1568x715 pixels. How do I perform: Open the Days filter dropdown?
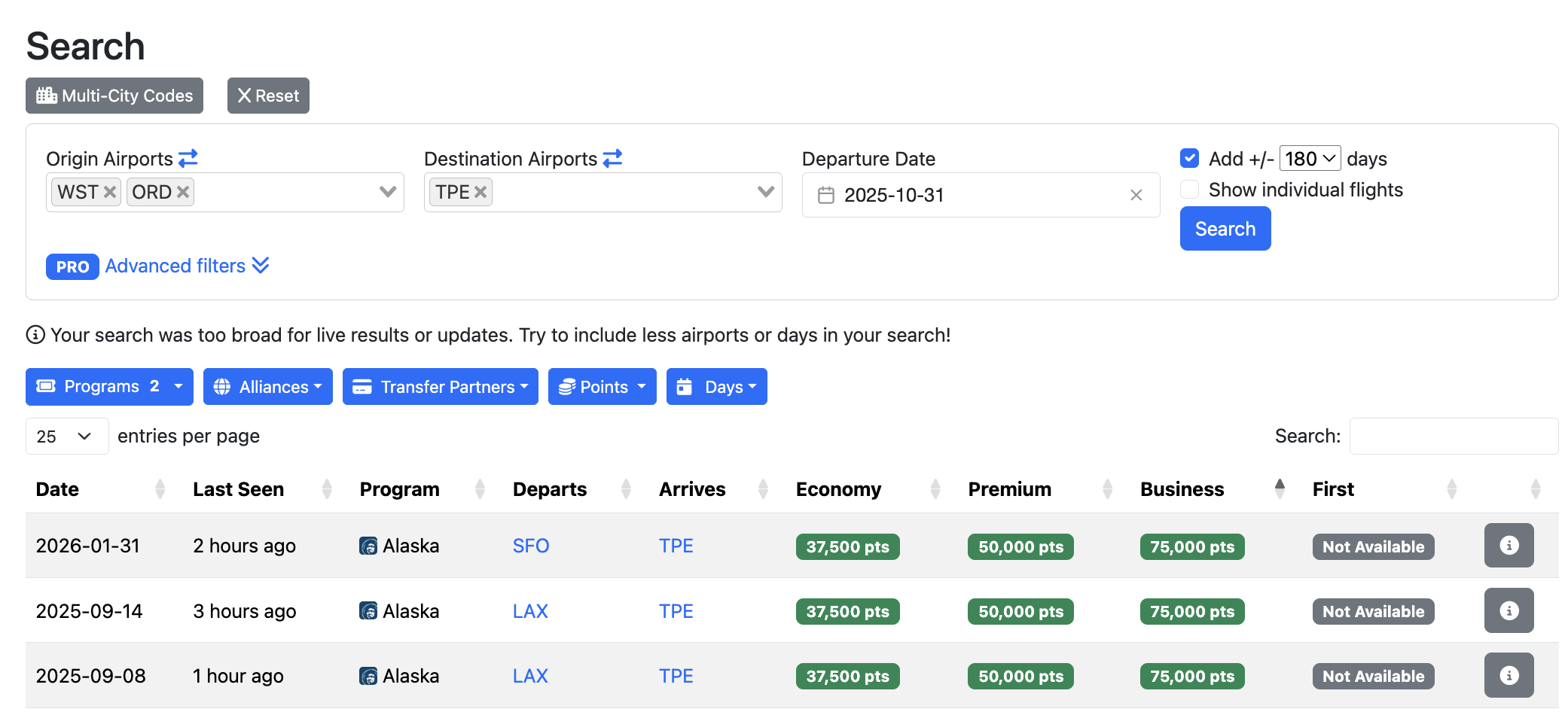(x=717, y=386)
